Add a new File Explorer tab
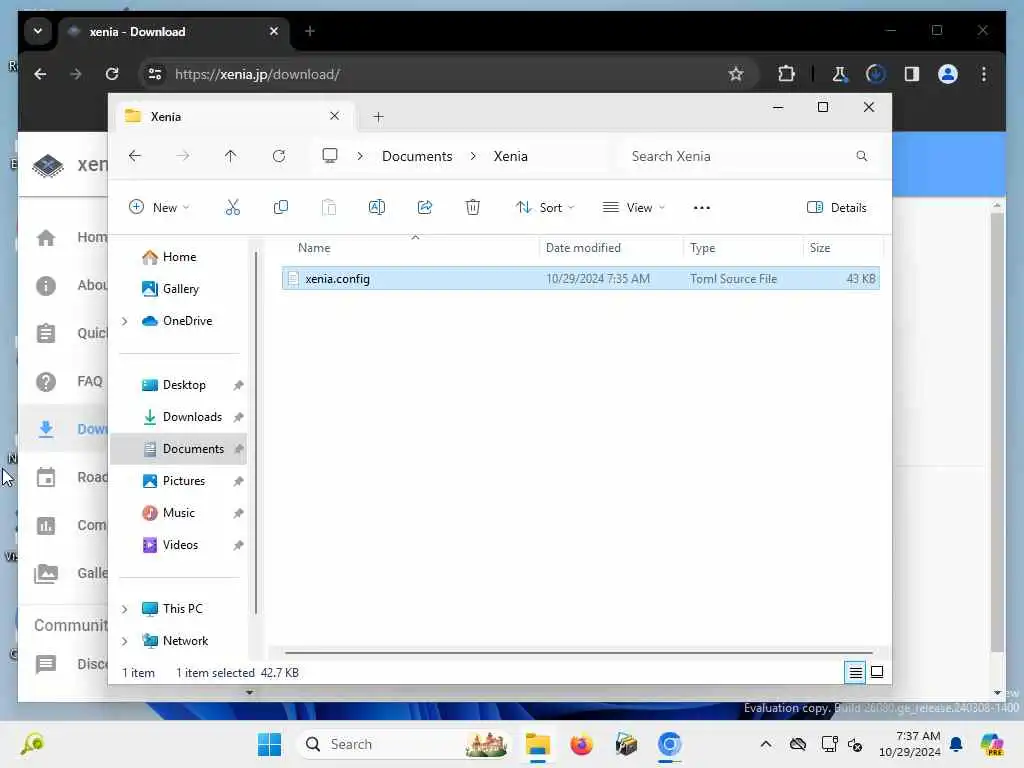 coord(378,116)
